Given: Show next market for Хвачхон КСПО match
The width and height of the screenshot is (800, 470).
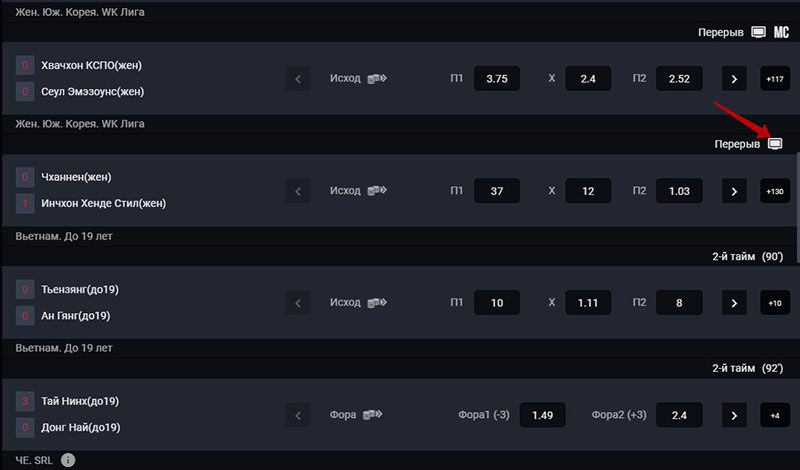Looking at the screenshot, I should [x=734, y=79].
